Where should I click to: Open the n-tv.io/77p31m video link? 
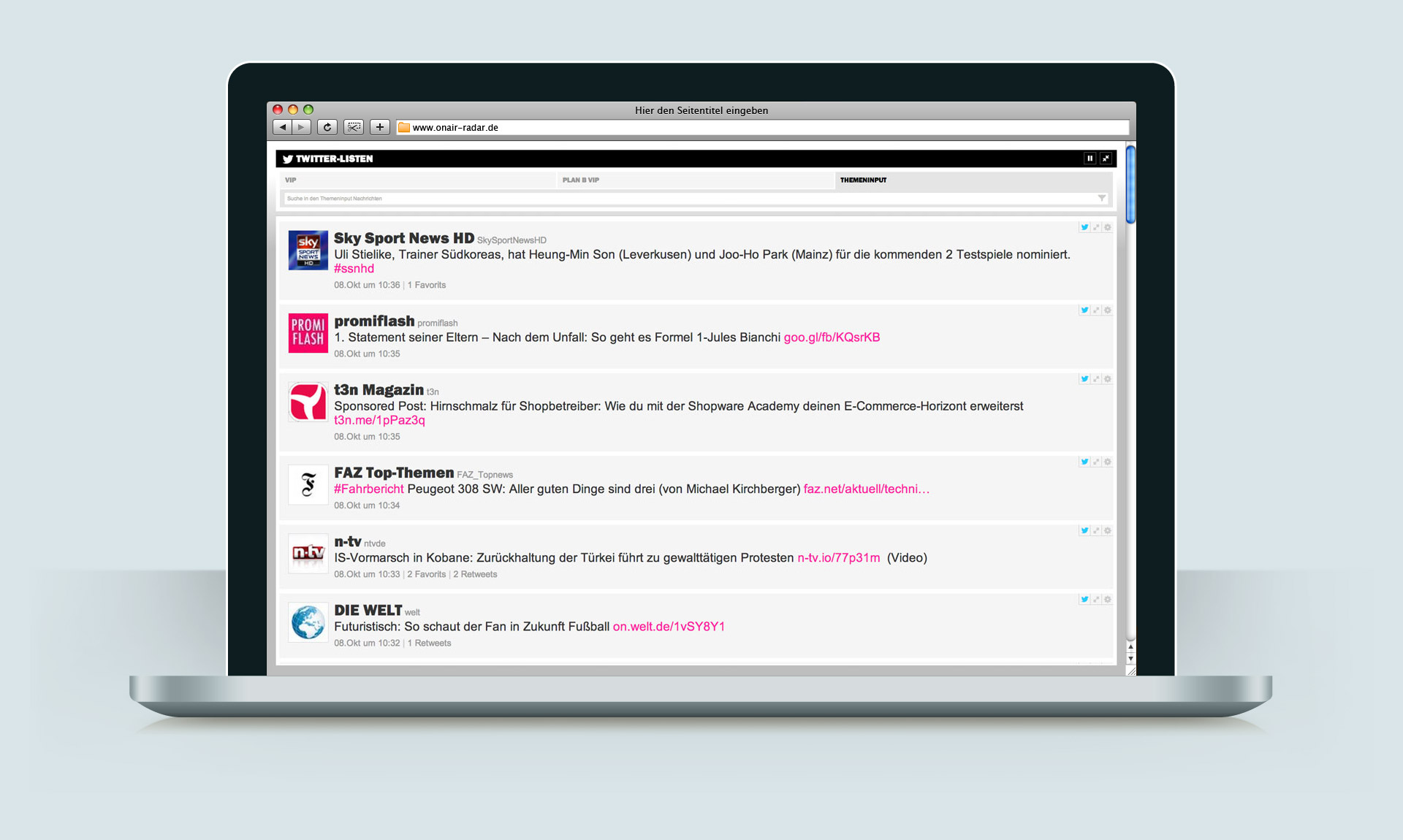[839, 558]
